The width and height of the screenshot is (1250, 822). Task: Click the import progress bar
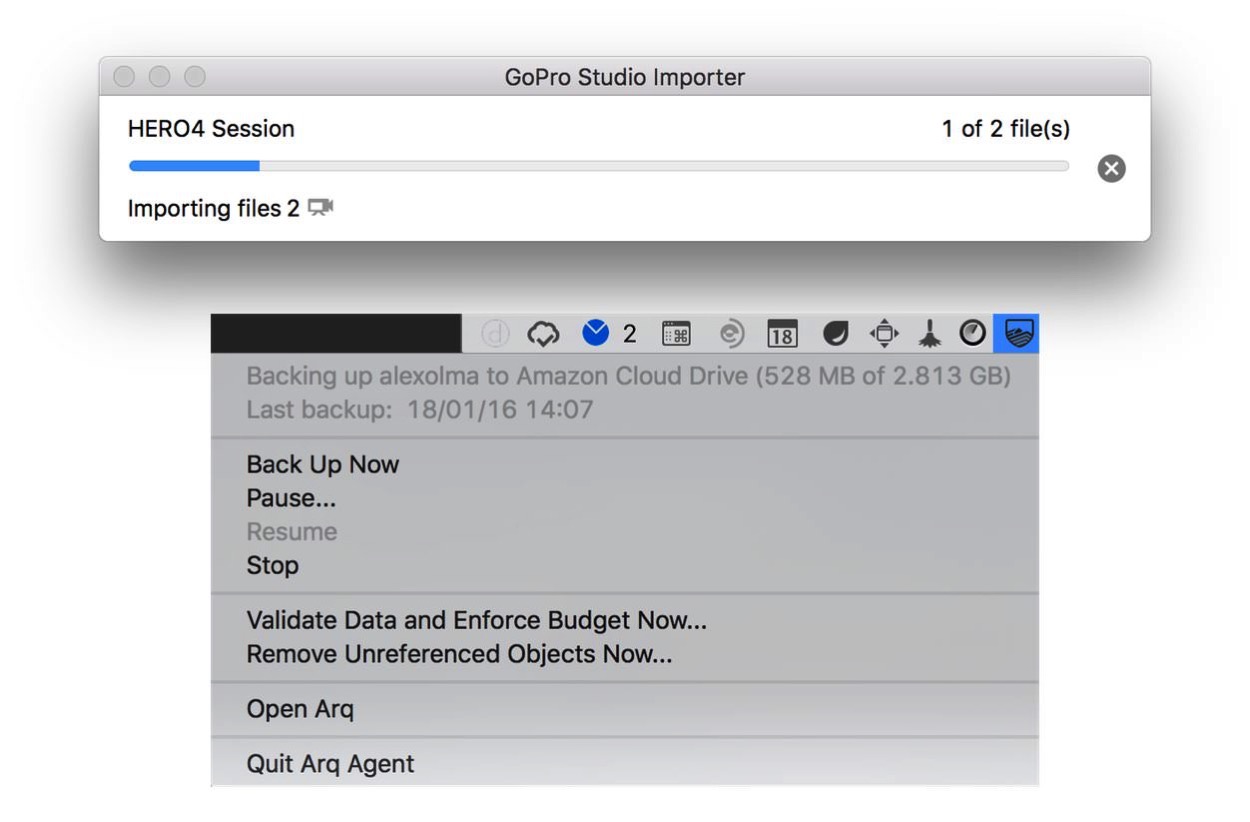[x=599, y=166]
